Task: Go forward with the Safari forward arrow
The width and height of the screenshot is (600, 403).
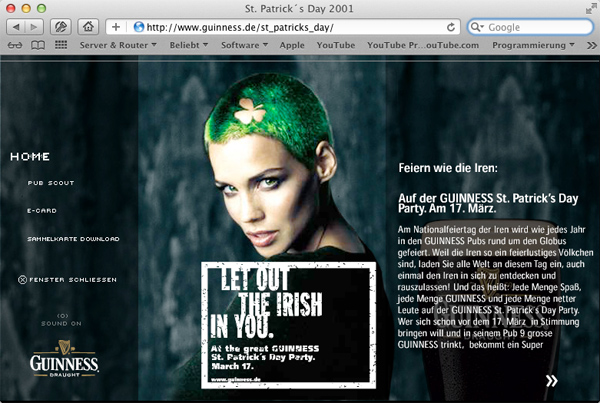Action: tap(34, 27)
